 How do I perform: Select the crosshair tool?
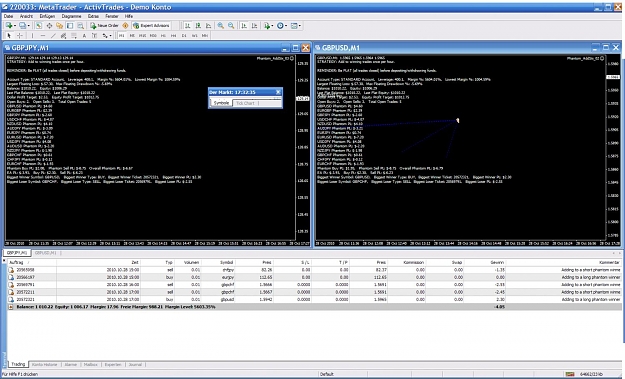click(x=19, y=35)
